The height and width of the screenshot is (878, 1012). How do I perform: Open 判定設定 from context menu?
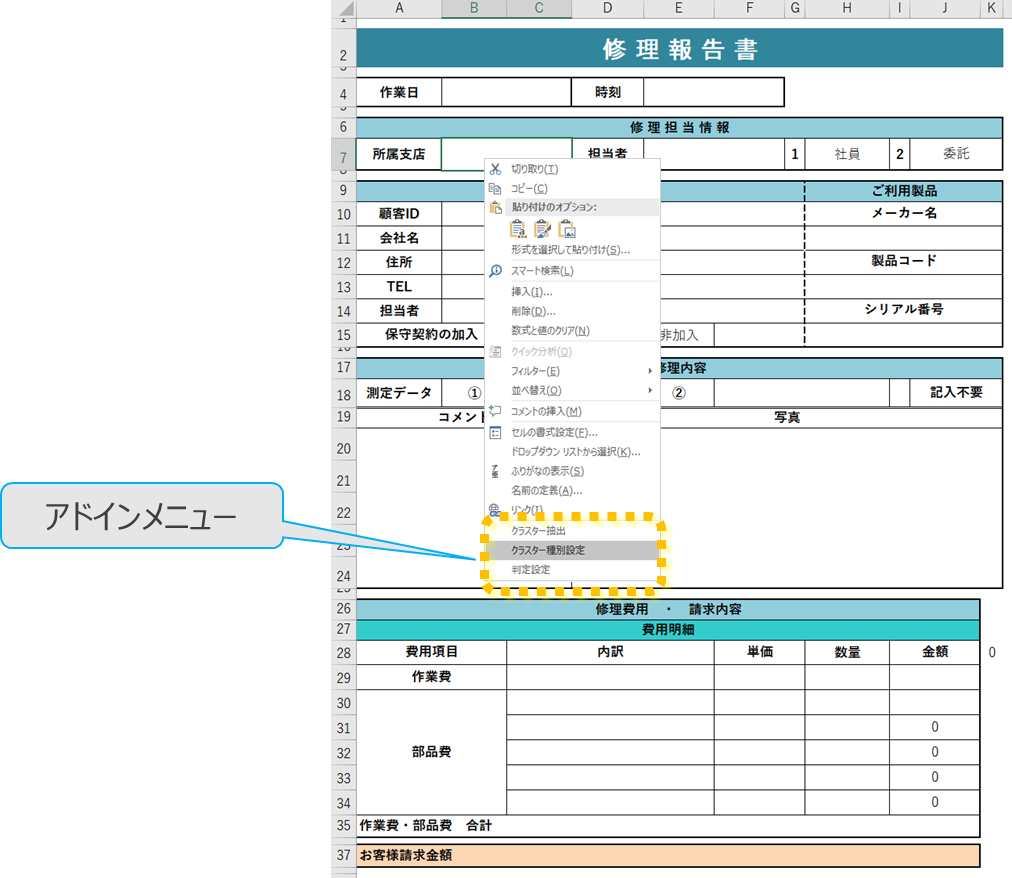point(531,569)
